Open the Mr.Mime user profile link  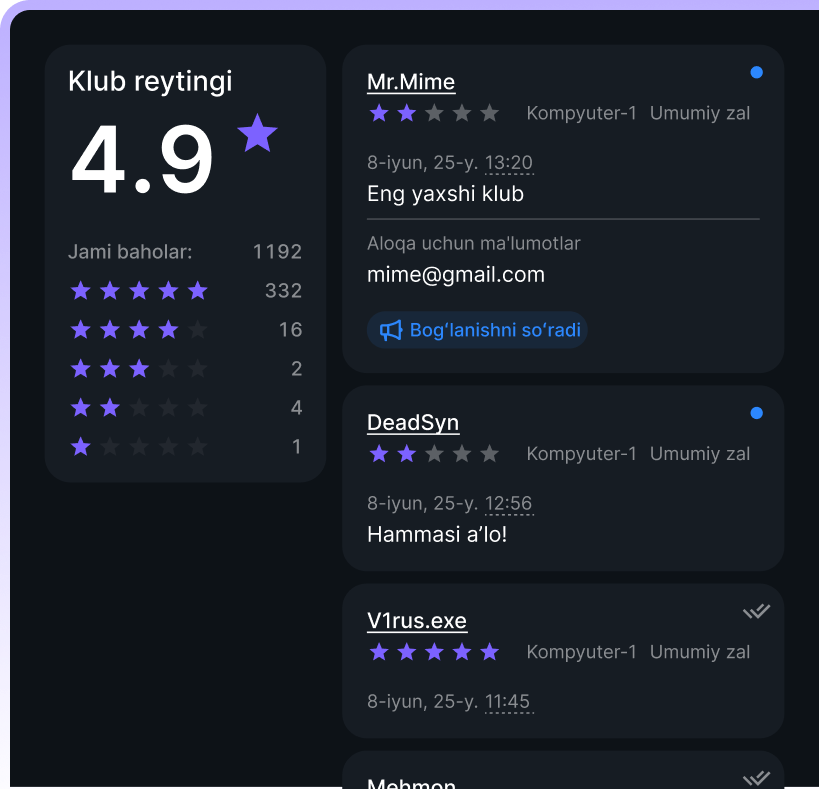[x=411, y=82]
